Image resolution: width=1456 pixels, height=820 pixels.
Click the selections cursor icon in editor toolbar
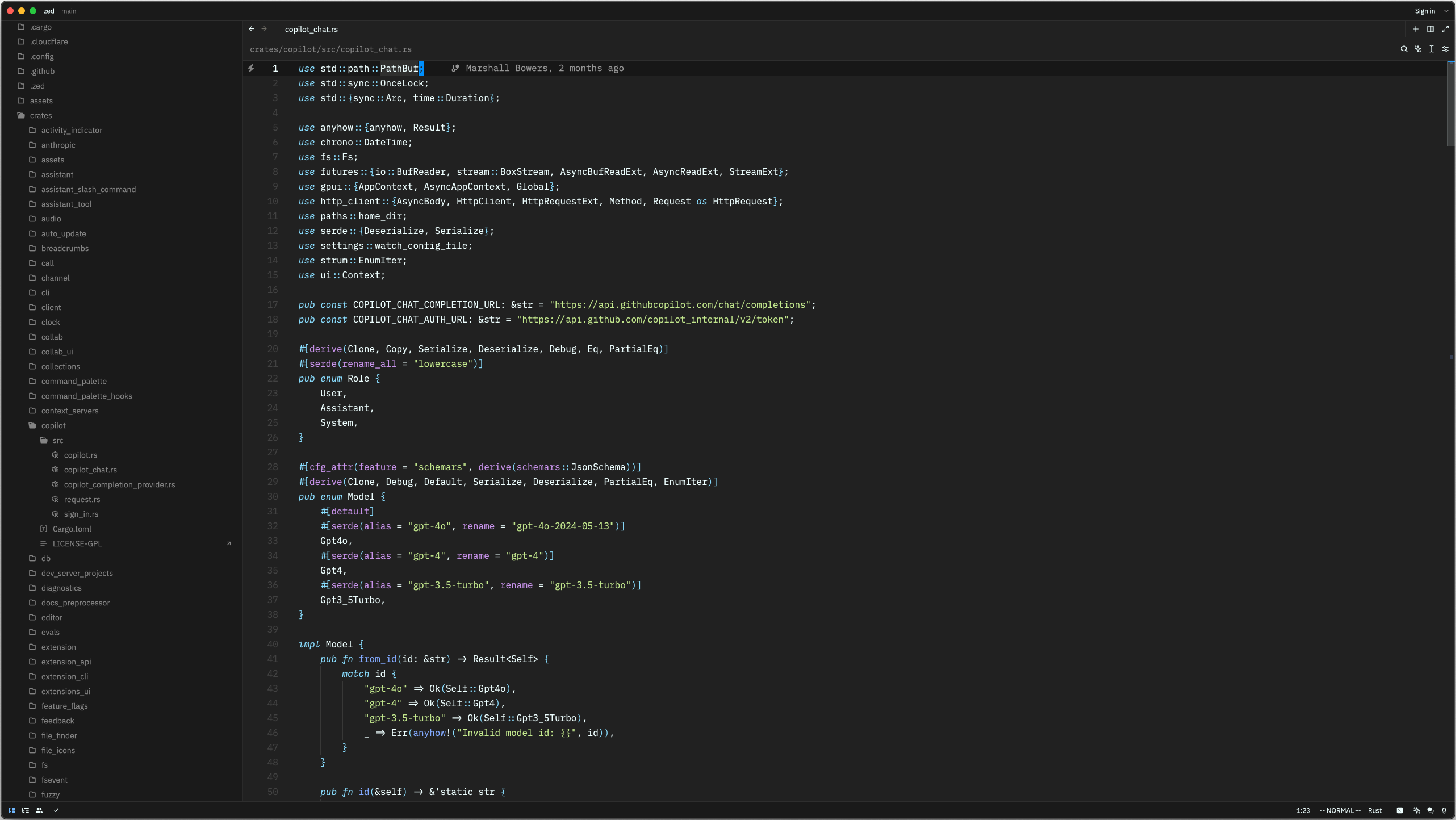coord(1431,49)
